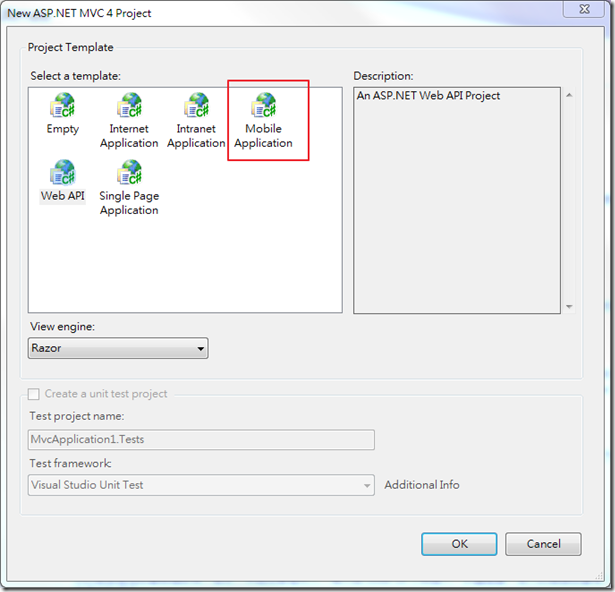This screenshot has height=592, width=615.
Task: Pick the Intranet Application template icon
Action: click(x=197, y=105)
